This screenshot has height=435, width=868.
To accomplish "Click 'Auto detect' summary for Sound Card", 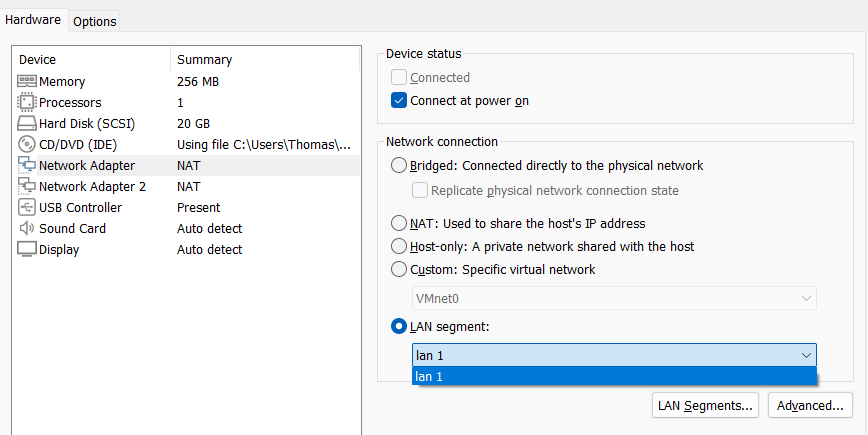I will (209, 229).
